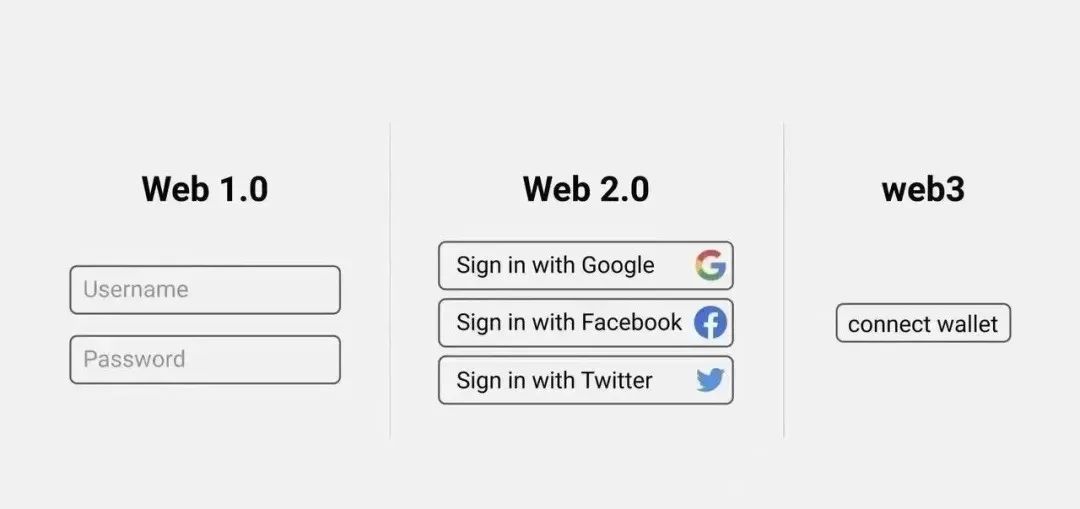The width and height of the screenshot is (1080, 509).
Task: Click the "Password" placeholder text
Action: (x=134, y=360)
